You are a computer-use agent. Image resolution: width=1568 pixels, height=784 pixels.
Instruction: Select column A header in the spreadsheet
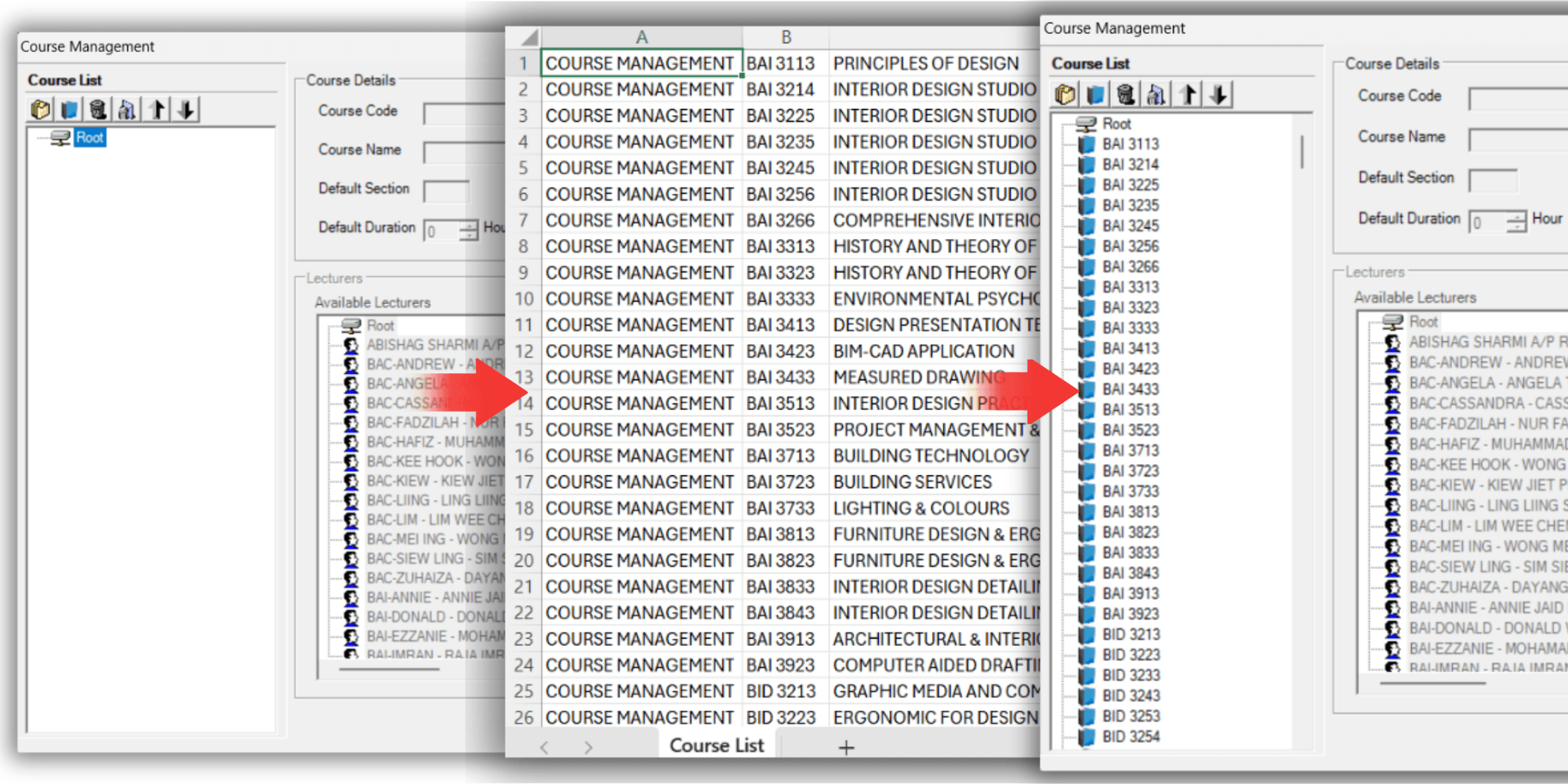point(641,37)
